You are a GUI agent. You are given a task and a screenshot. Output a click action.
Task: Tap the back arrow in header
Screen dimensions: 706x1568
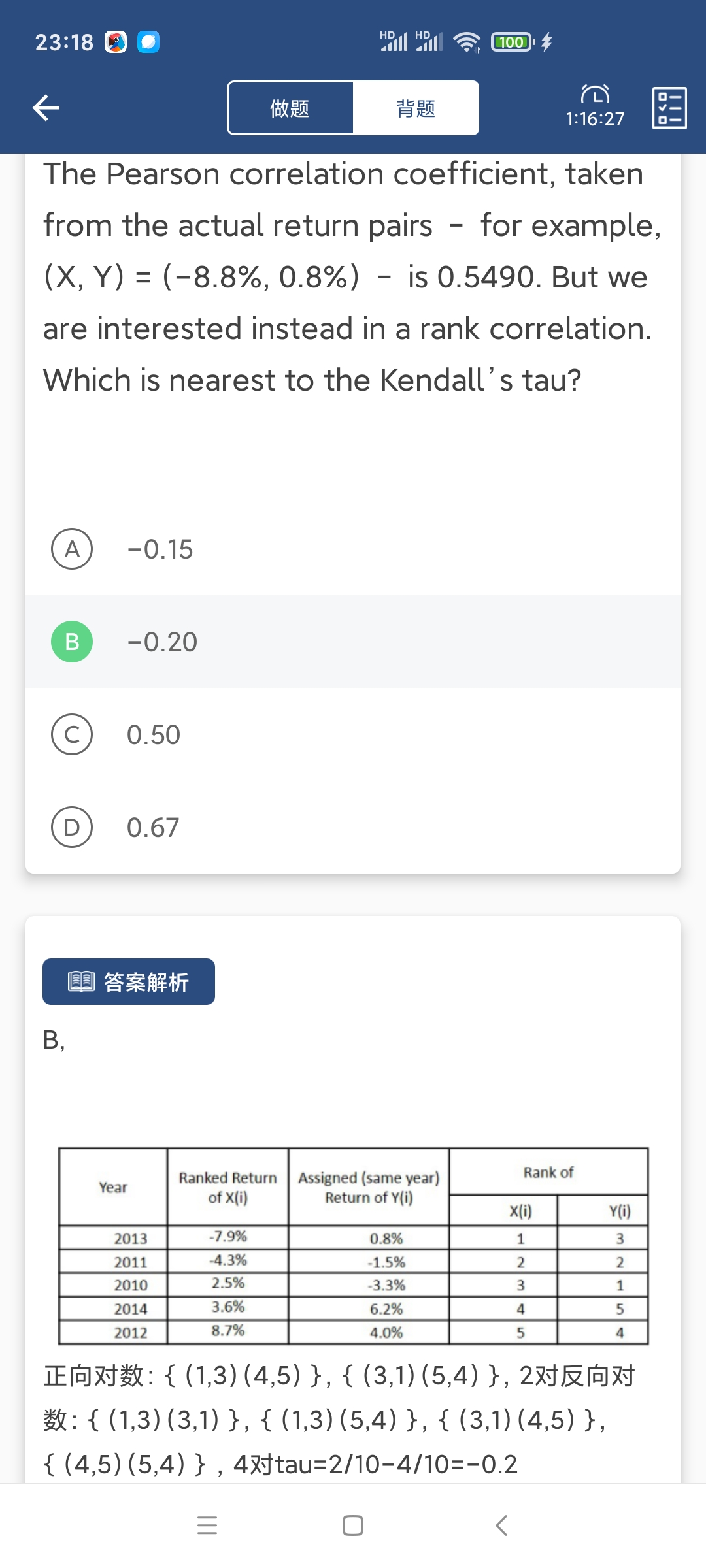coord(46,108)
